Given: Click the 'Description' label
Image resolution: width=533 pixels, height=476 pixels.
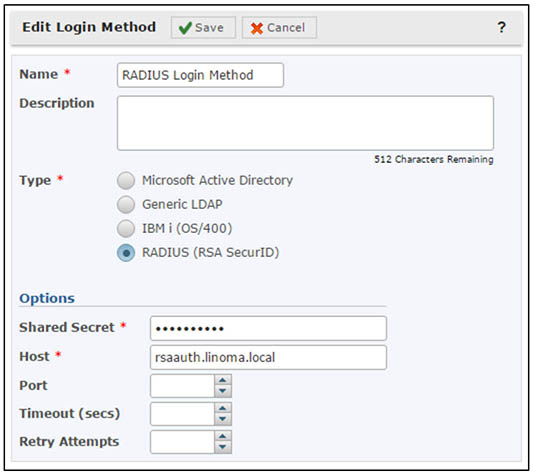Looking at the screenshot, I should [57, 103].
